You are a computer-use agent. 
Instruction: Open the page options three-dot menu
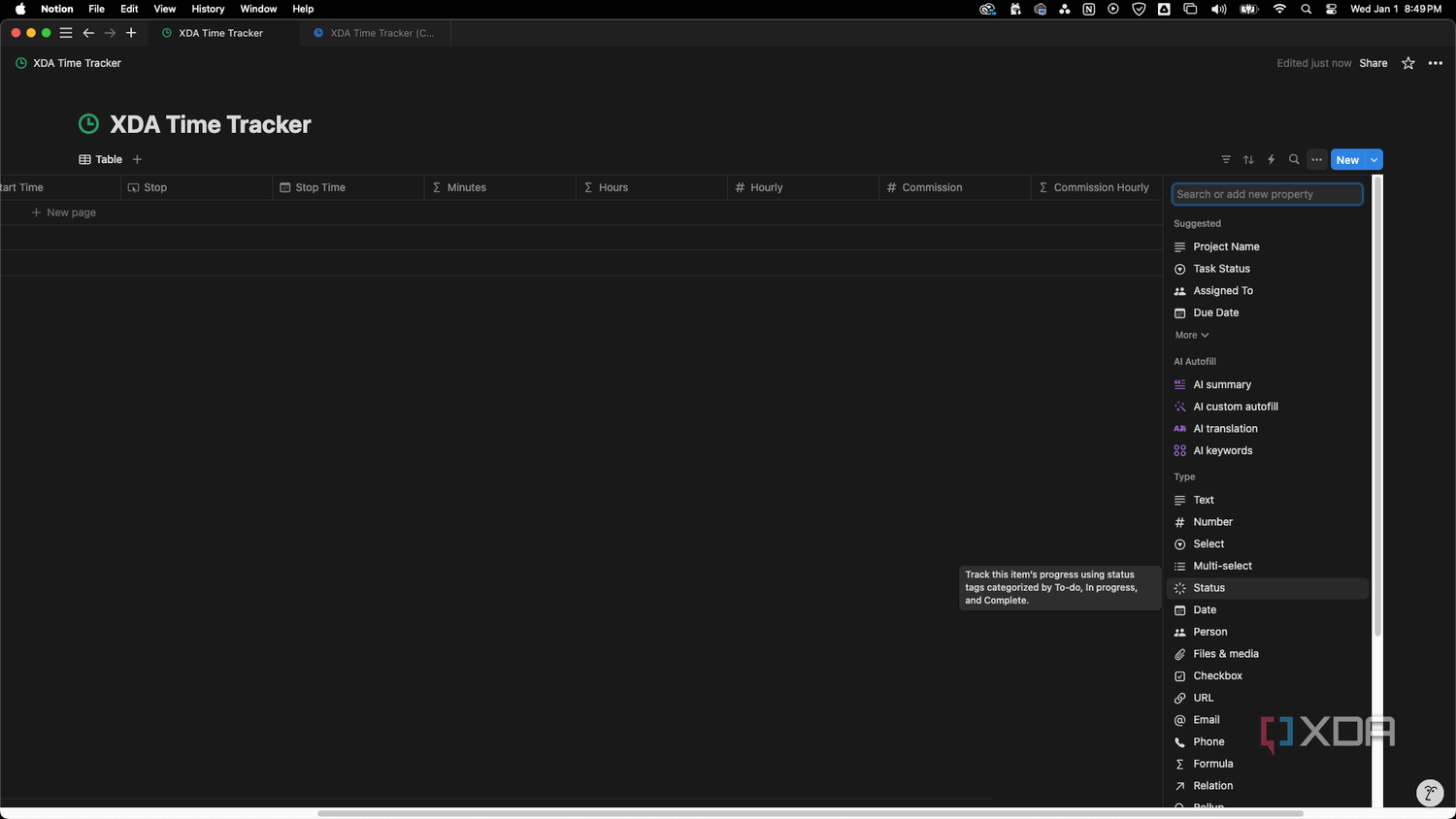pos(1436,63)
